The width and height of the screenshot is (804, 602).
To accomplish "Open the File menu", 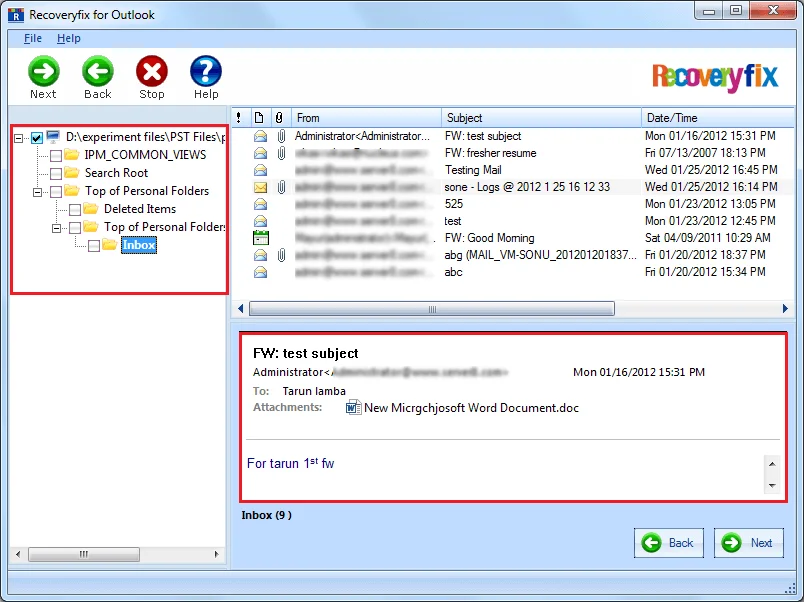I will point(33,38).
